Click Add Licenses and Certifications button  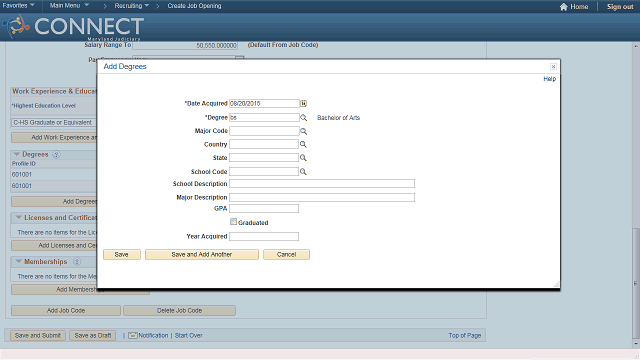point(54,245)
